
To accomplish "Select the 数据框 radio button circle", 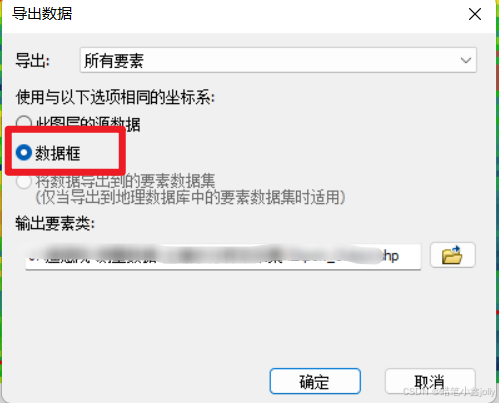I will [x=24, y=153].
